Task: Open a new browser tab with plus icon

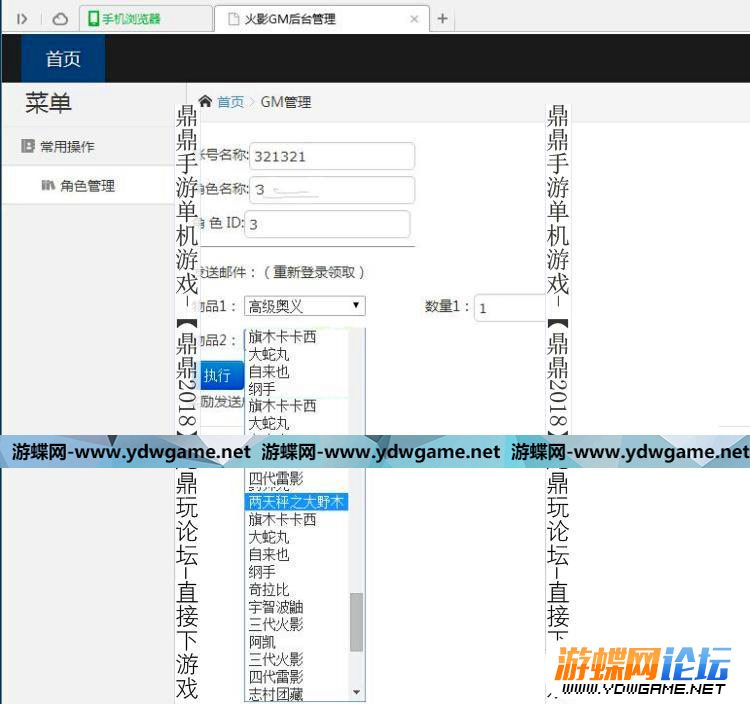Action: [x=442, y=19]
